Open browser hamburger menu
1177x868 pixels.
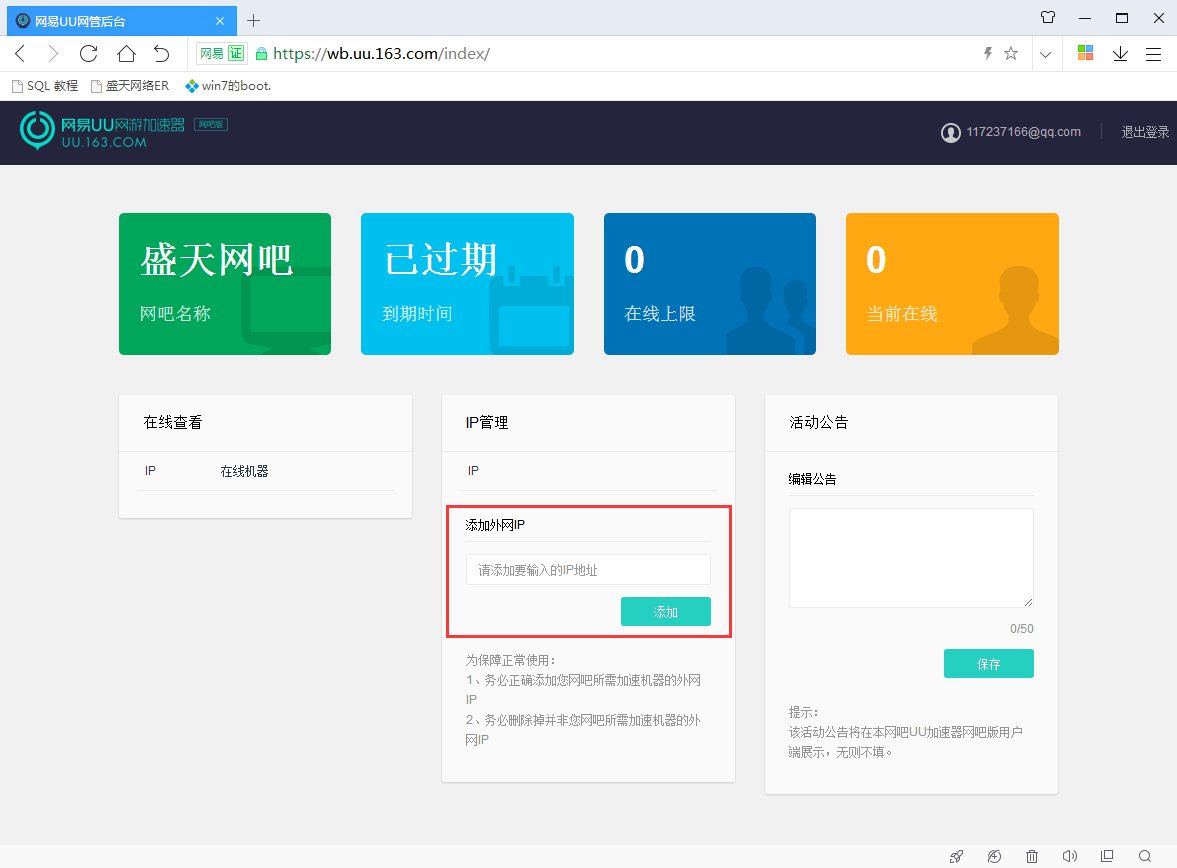(x=1153, y=54)
